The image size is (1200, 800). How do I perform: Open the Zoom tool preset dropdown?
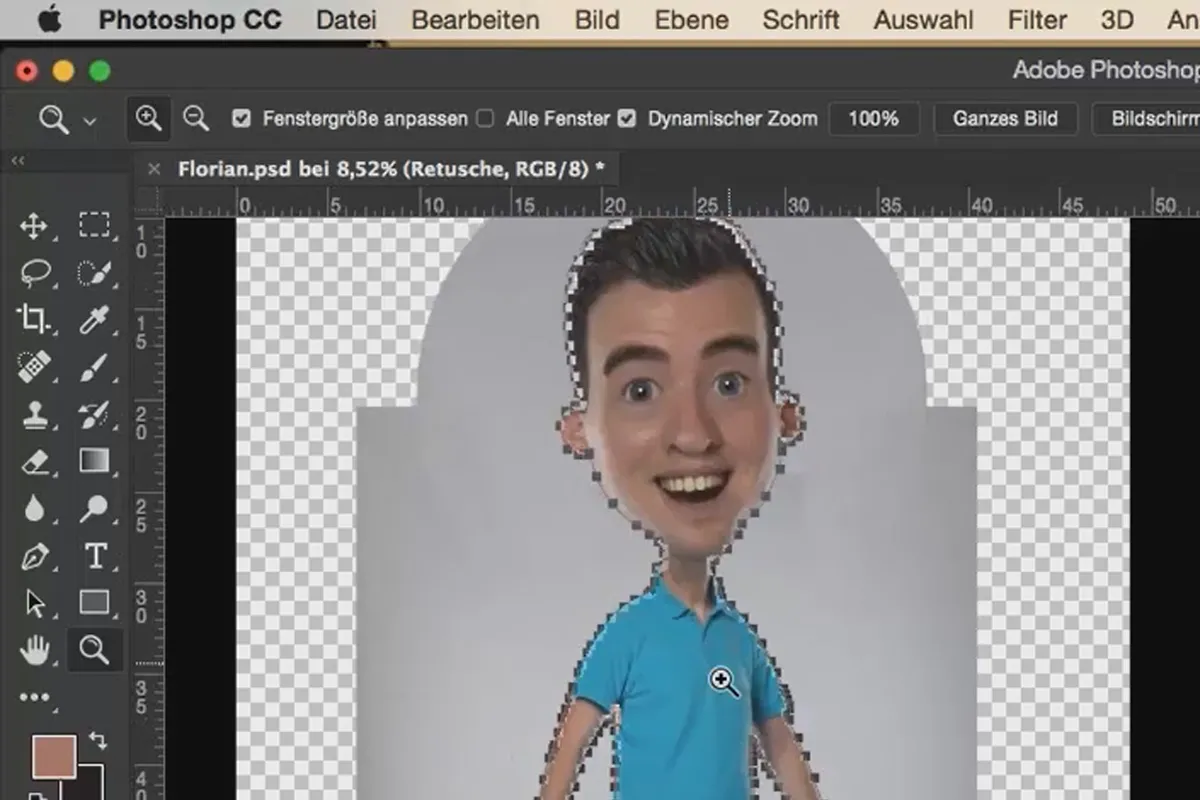(x=66, y=120)
